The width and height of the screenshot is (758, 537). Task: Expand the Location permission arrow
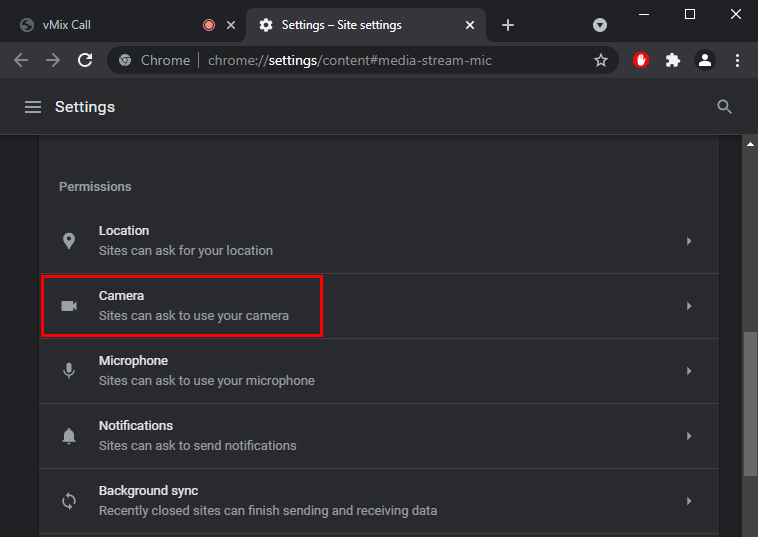[688, 241]
